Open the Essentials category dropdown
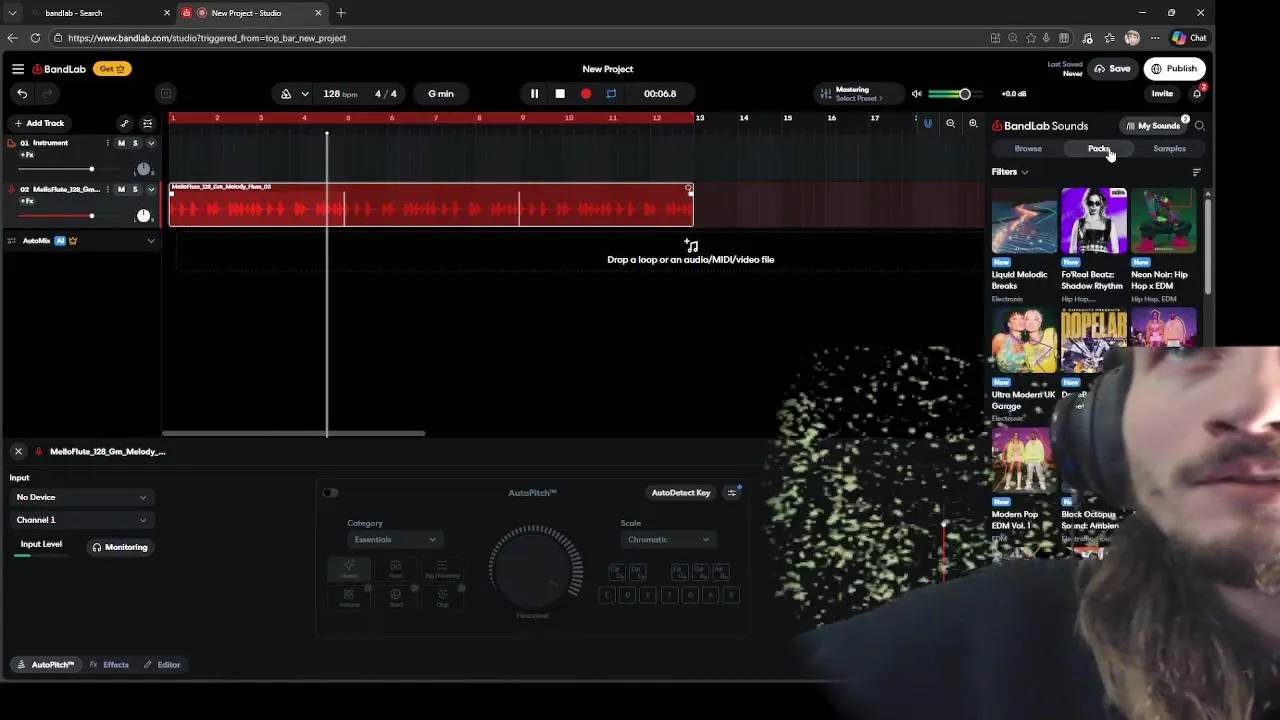The width and height of the screenshot is (1280, 720). point(394,540)
